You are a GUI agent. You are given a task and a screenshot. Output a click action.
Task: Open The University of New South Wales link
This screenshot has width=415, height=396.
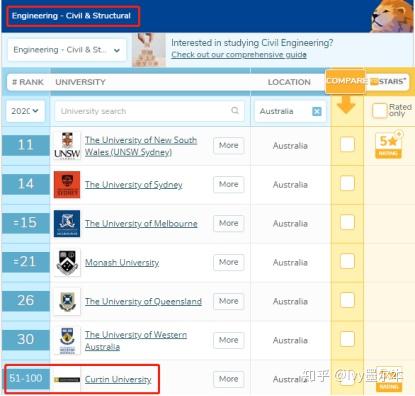(141, 146)
